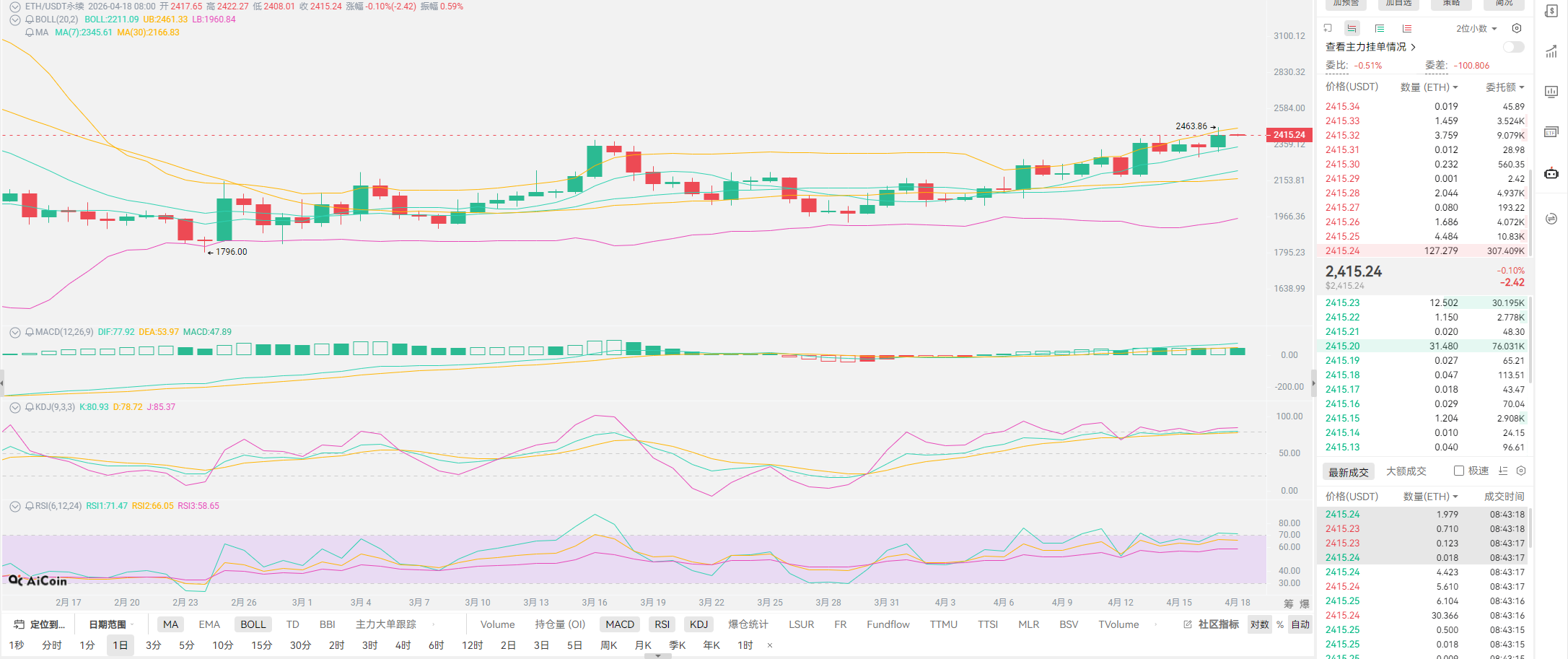This screenshot has width=1568, height=659.
Task: Collapse the MACD indicator panel
Action: click(x=14, y=332)
